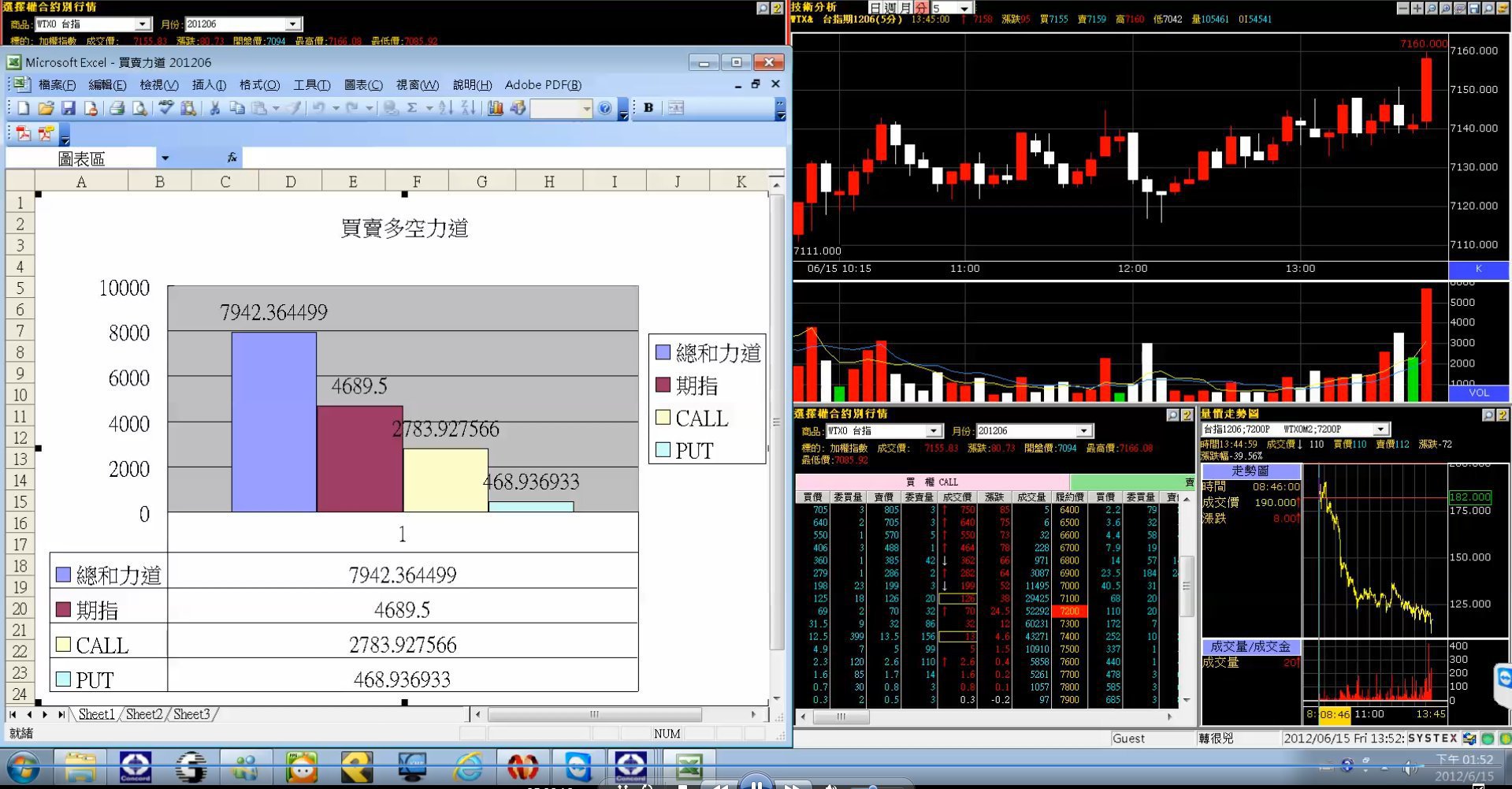
Task: Click the PUT legend cyan swatch
Action: coord(663,450)
